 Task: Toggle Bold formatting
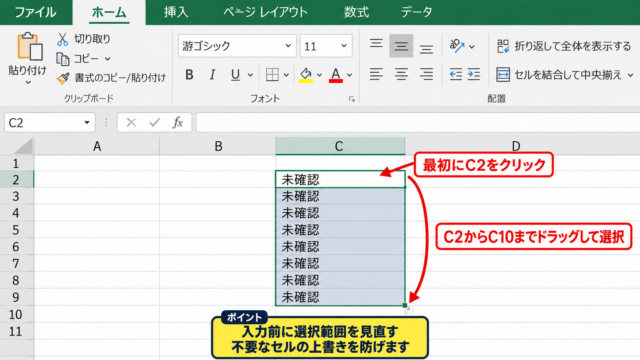189,75
